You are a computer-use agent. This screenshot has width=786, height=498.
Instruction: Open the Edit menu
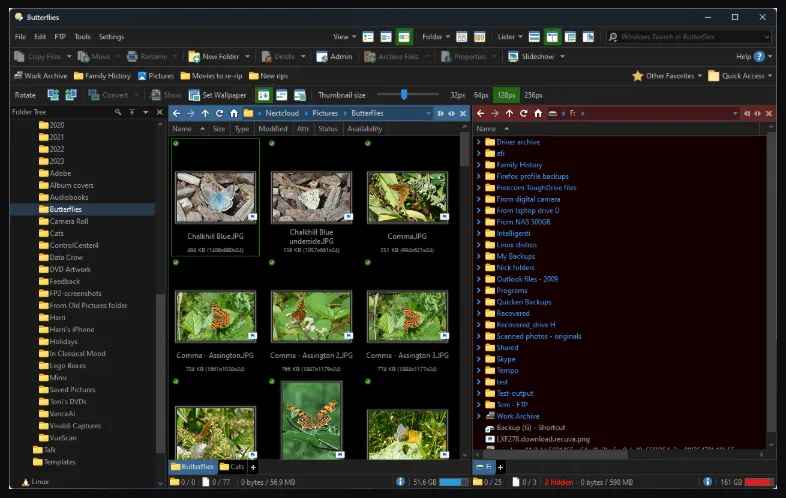(x=40, y=37)
